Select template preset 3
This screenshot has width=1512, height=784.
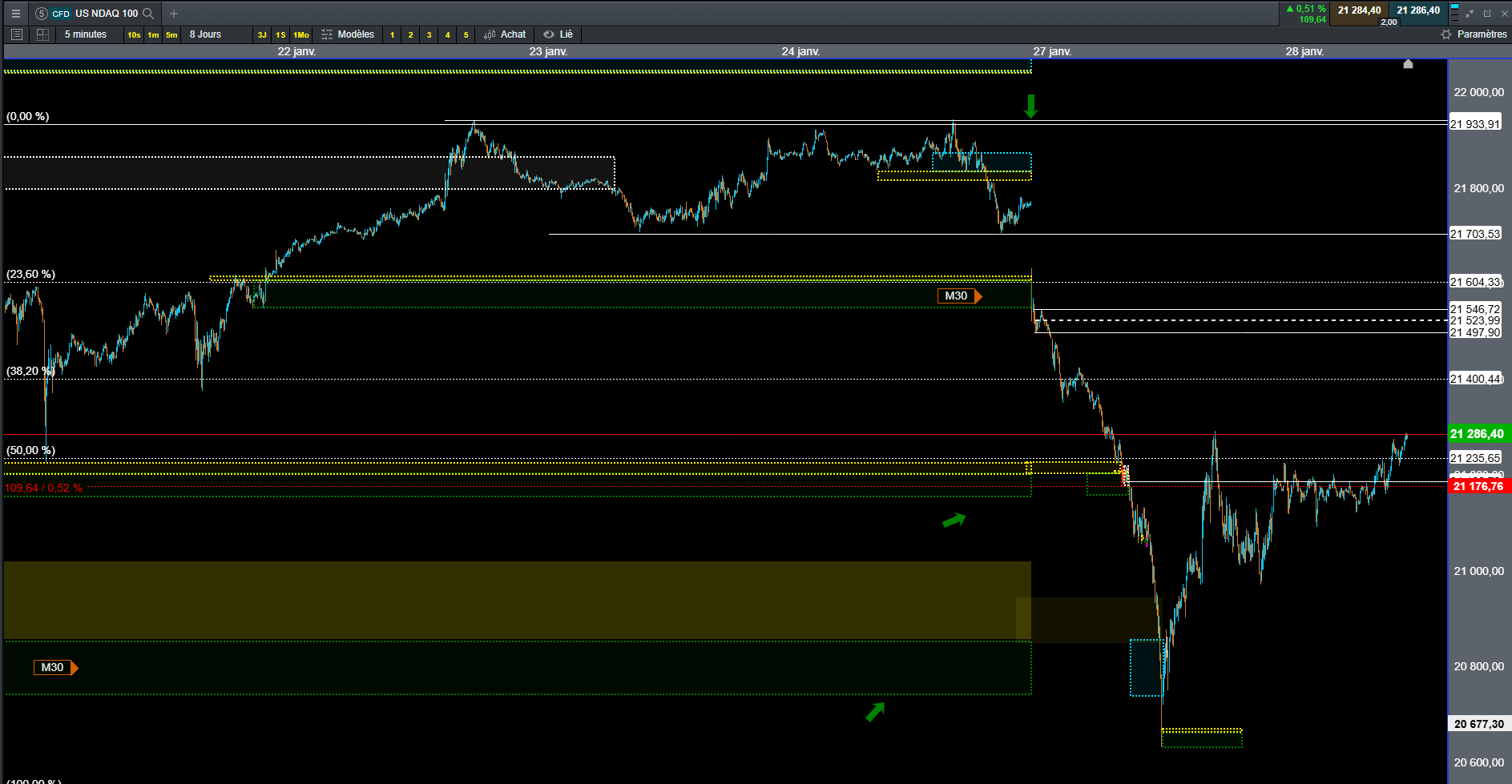(429, 34)
